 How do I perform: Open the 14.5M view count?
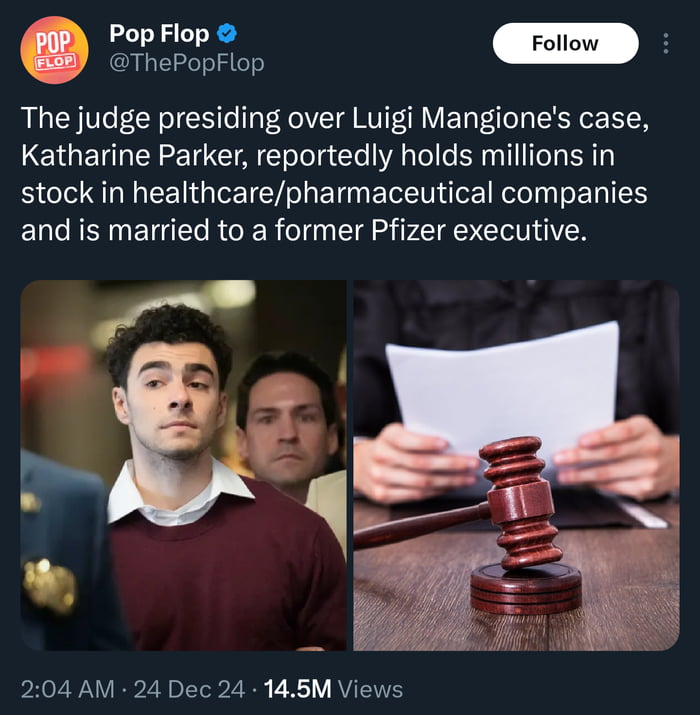297,689
